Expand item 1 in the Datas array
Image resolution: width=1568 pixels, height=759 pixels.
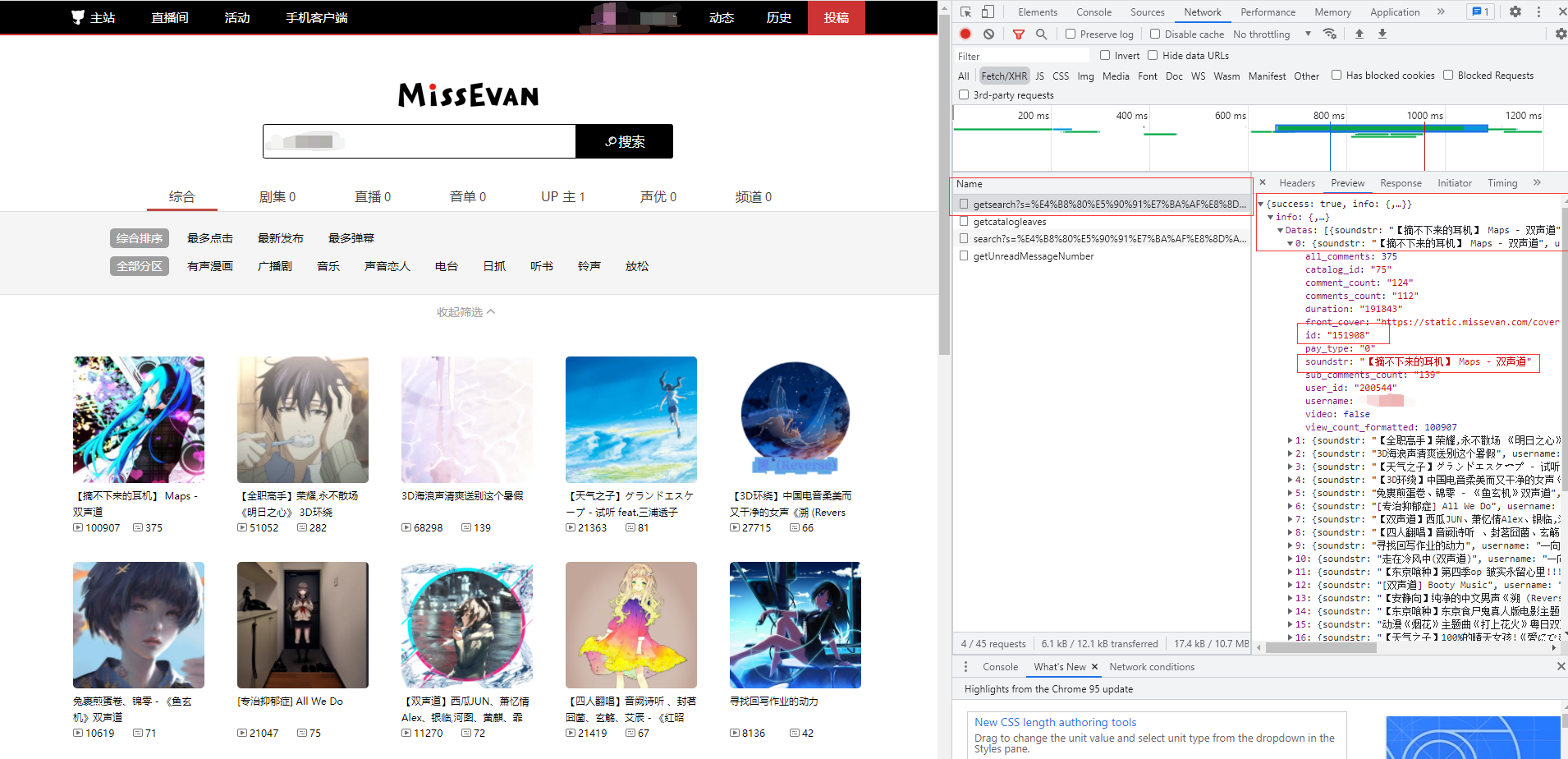click(1291, 440)
